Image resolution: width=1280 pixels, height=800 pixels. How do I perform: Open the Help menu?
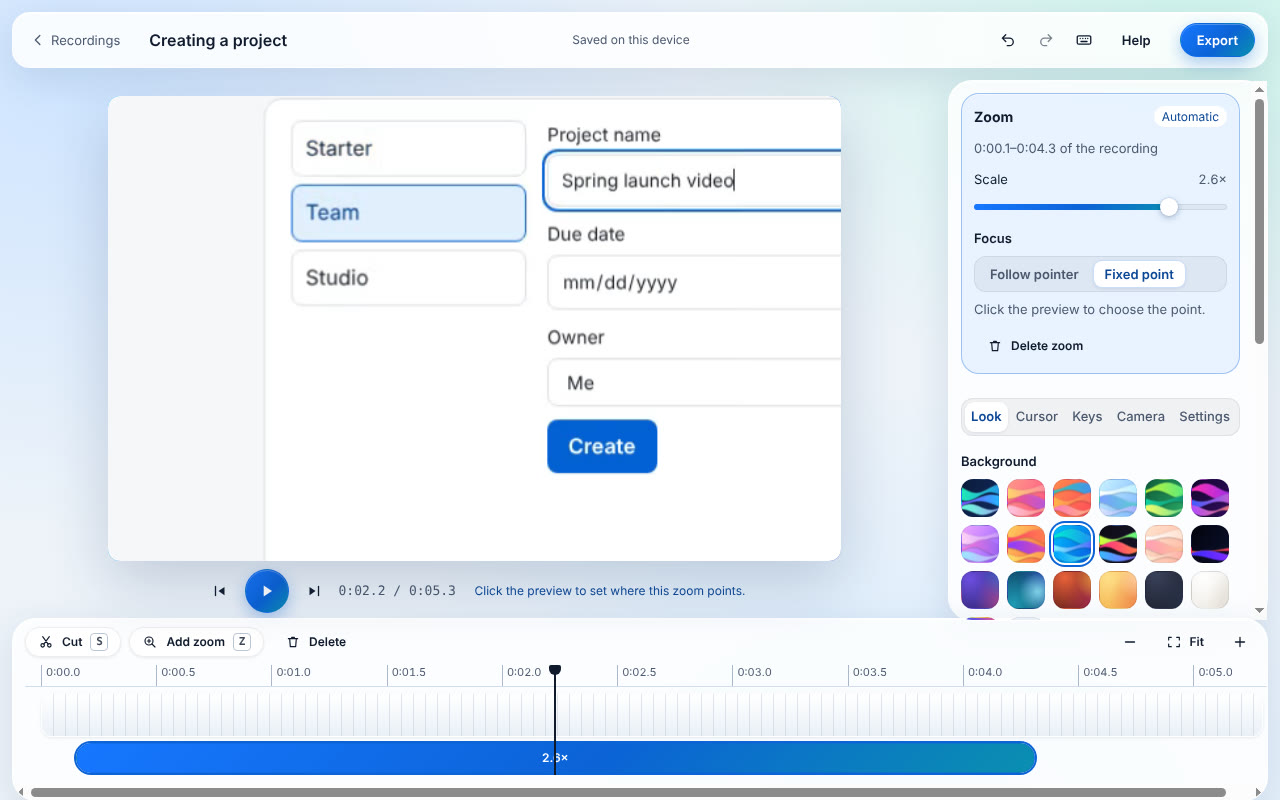coord(1136,40)
